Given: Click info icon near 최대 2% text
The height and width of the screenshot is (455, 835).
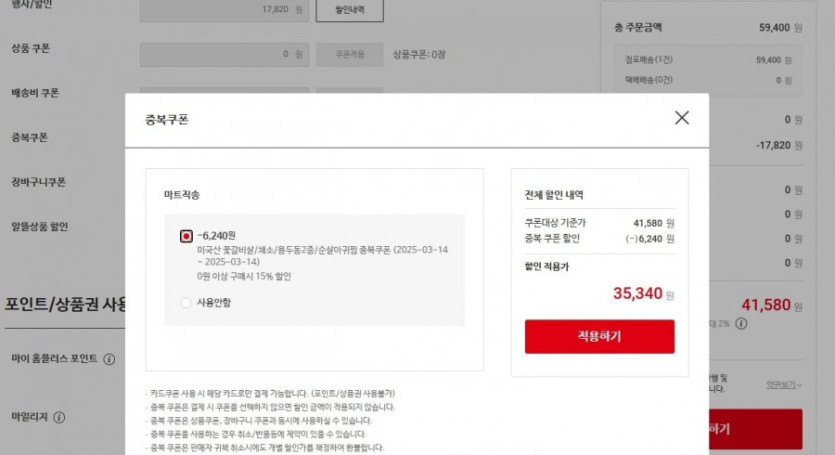Looking at the screenshot, I should click(741, 323).
